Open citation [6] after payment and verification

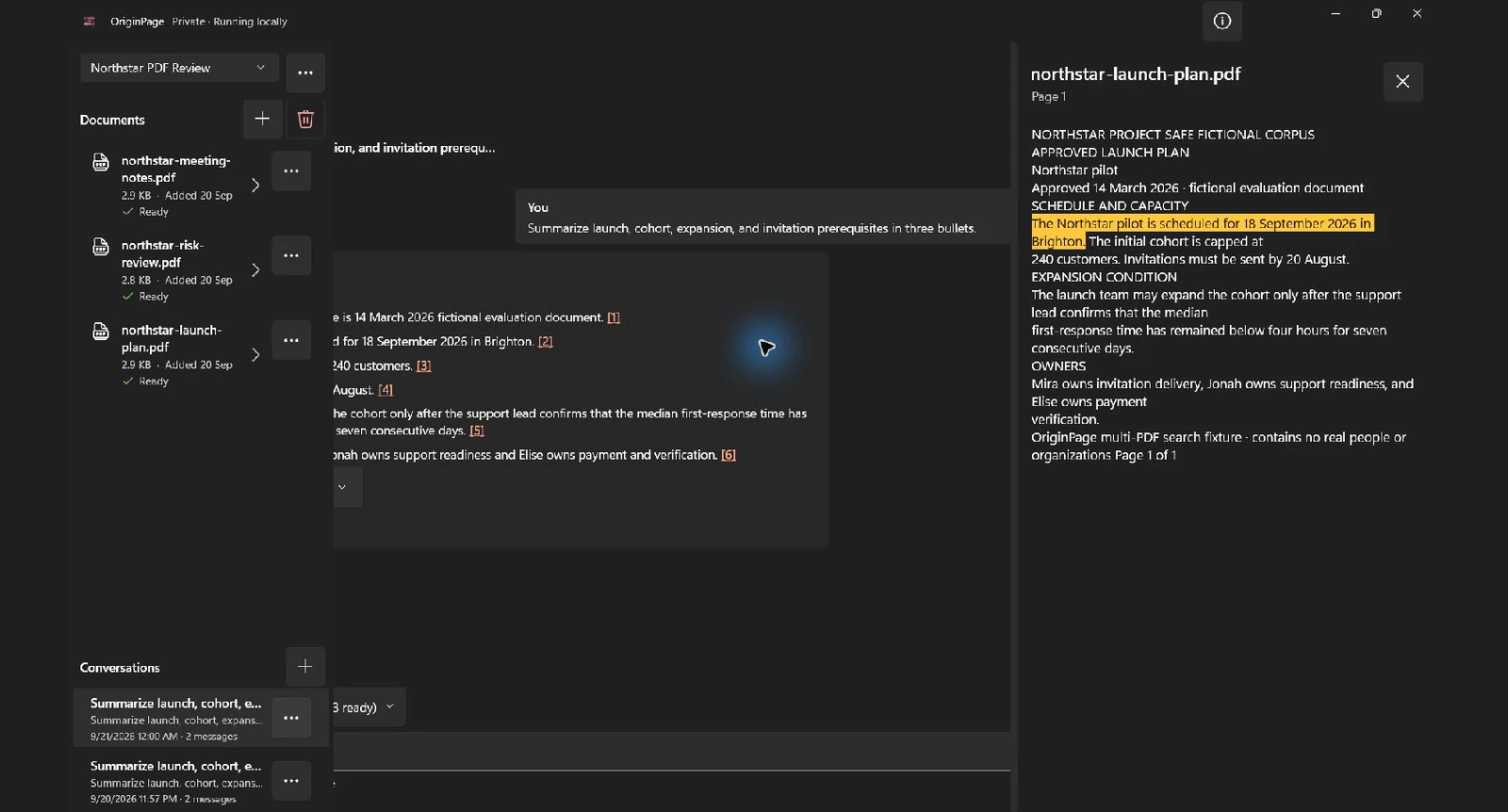[x=729, y=455]
